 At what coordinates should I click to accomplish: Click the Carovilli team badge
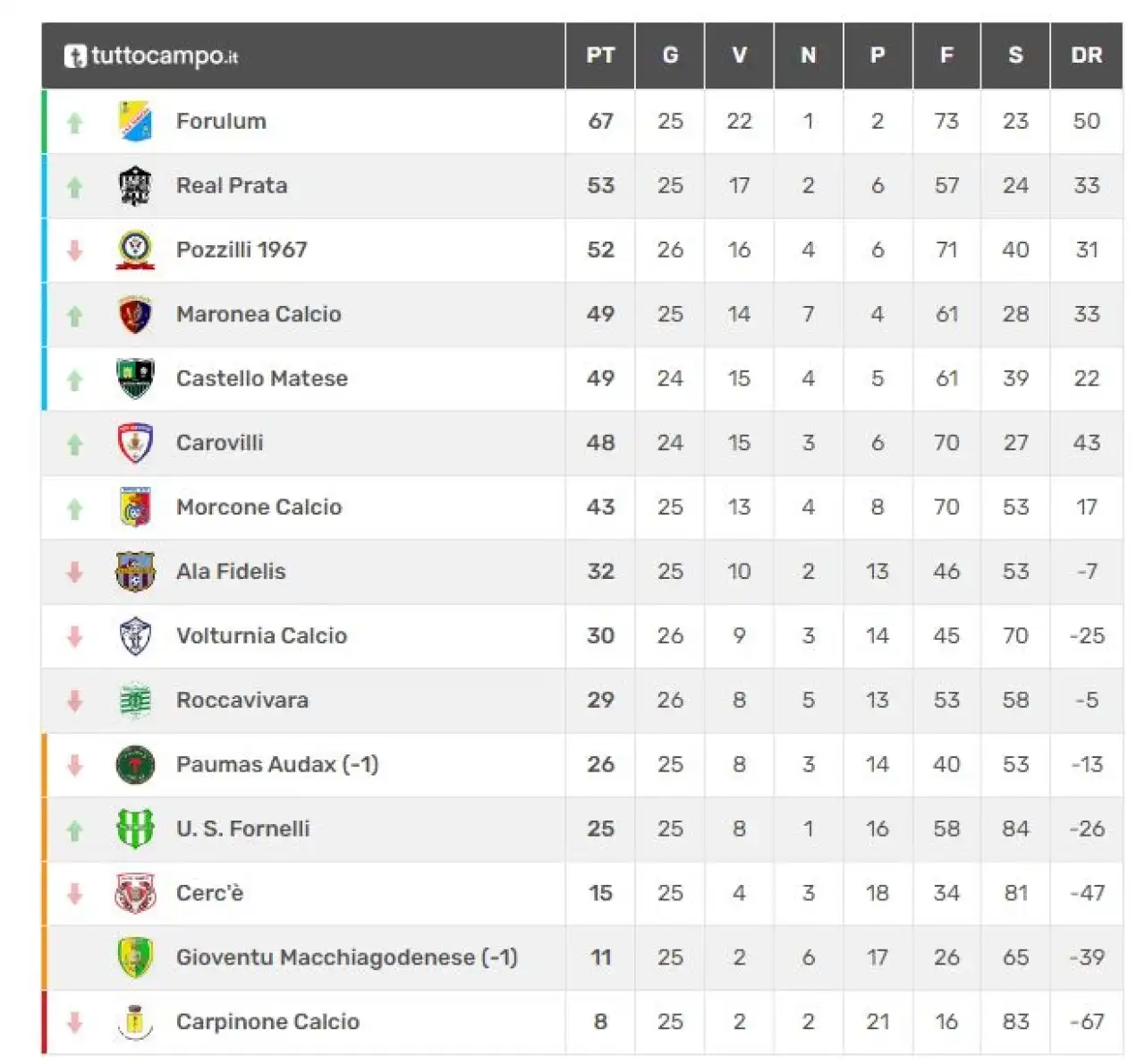[135, 443]
